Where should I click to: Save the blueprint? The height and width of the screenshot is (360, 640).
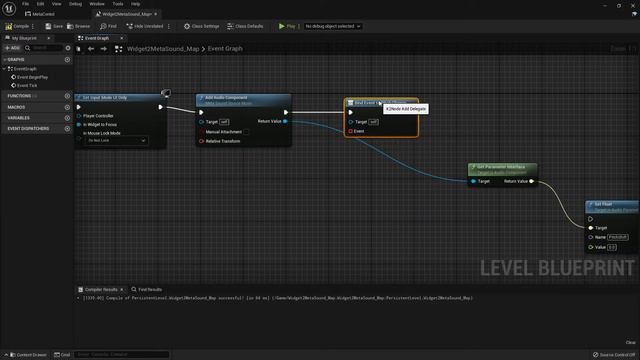pyautogui.click(x=54, y=26)
